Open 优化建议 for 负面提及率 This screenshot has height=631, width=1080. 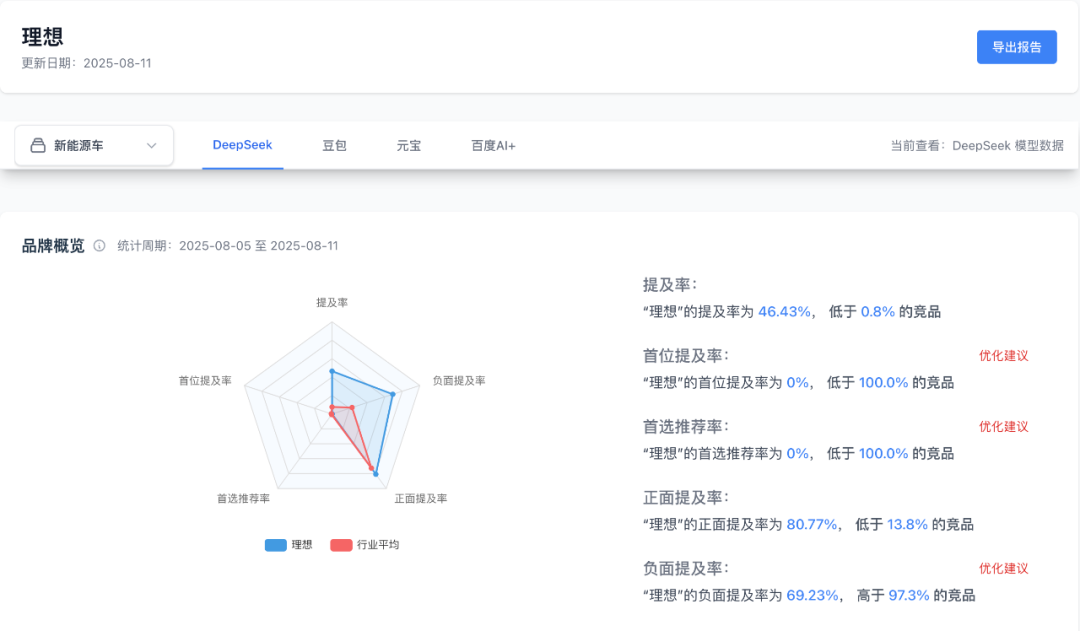click(1004, 568)
